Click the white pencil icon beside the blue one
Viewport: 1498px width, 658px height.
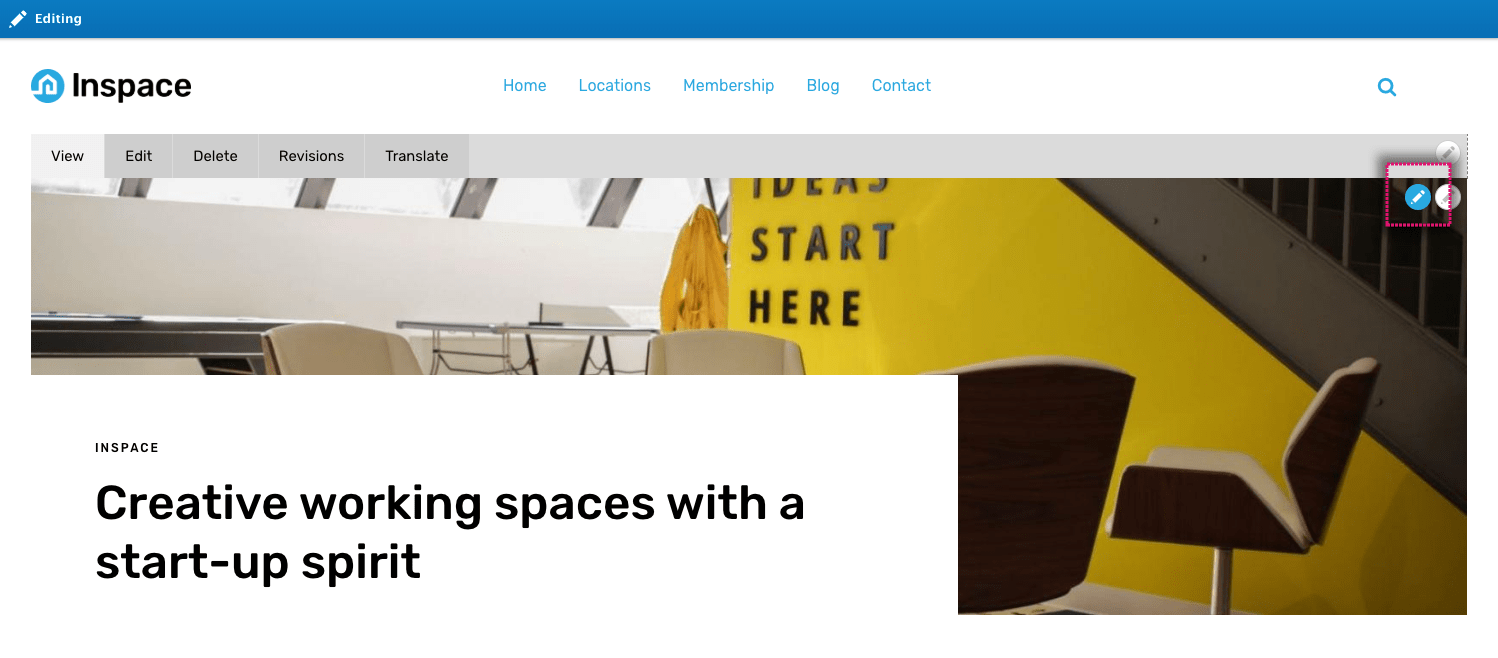pos(1448,197)
